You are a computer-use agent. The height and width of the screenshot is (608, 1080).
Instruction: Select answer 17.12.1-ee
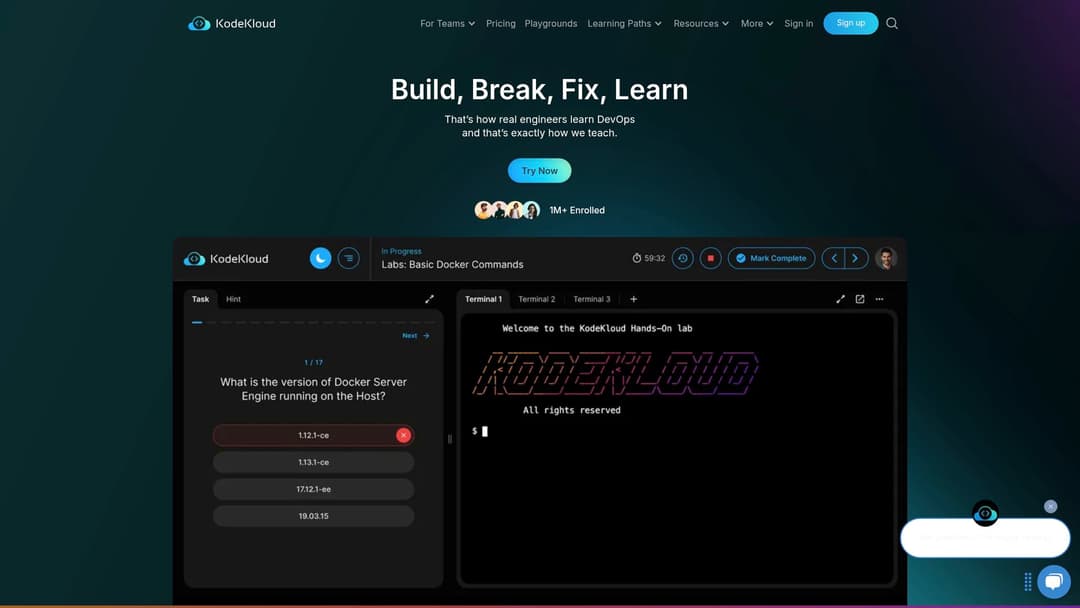tap(313, 489)
